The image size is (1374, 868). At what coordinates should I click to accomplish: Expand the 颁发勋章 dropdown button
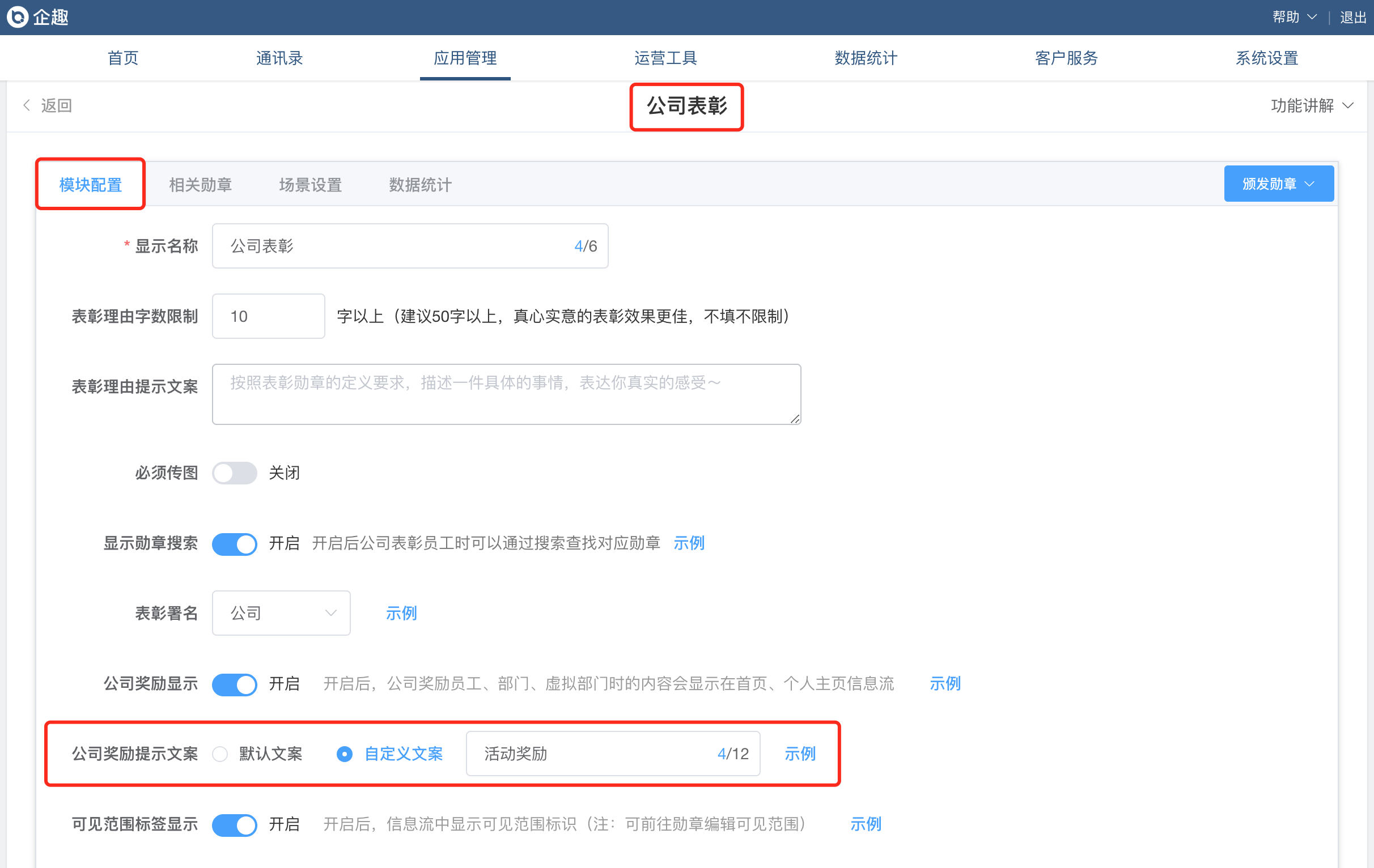point(1278,184)
